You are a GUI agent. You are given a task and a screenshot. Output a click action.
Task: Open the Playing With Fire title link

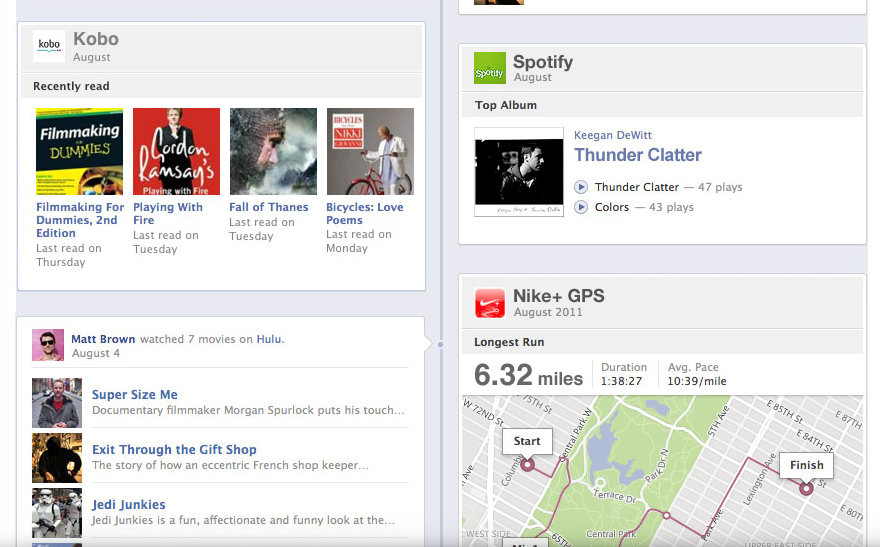pos(168,214)
